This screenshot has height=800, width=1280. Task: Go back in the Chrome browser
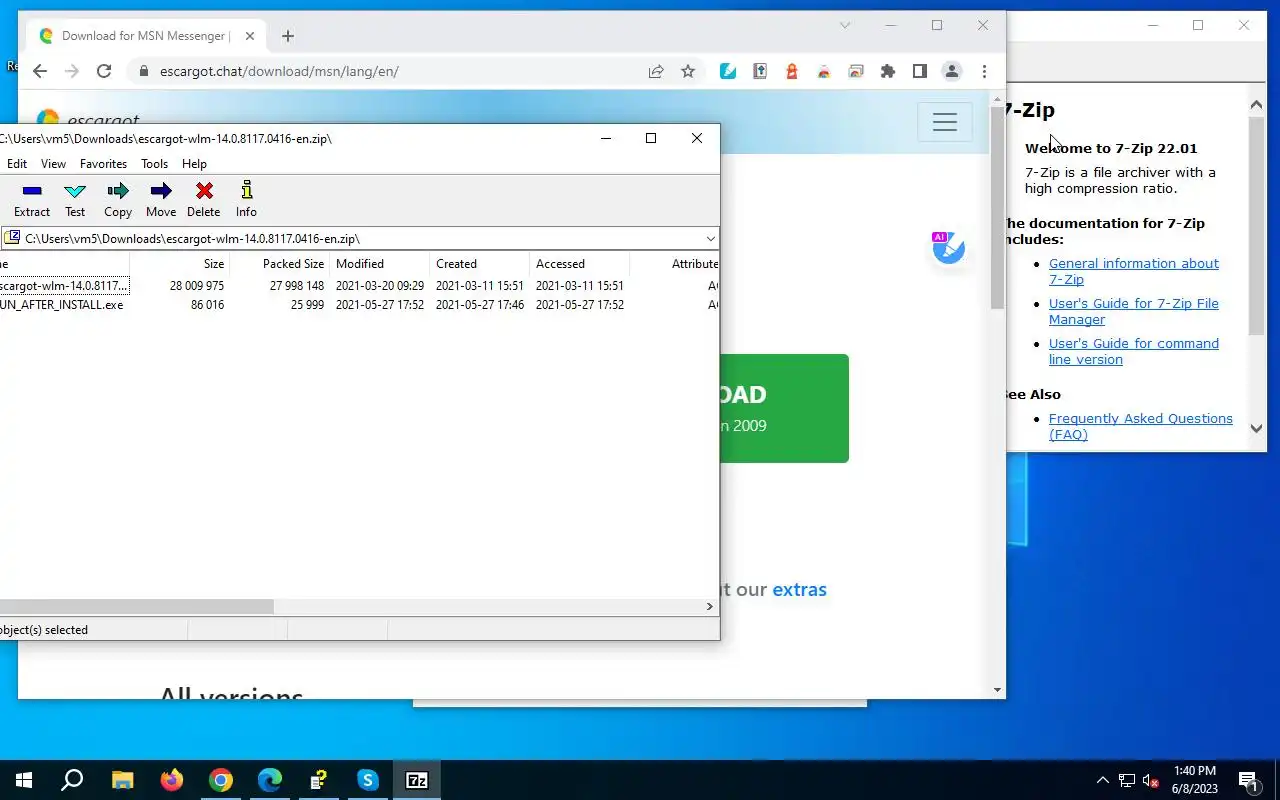click(39, 71)
